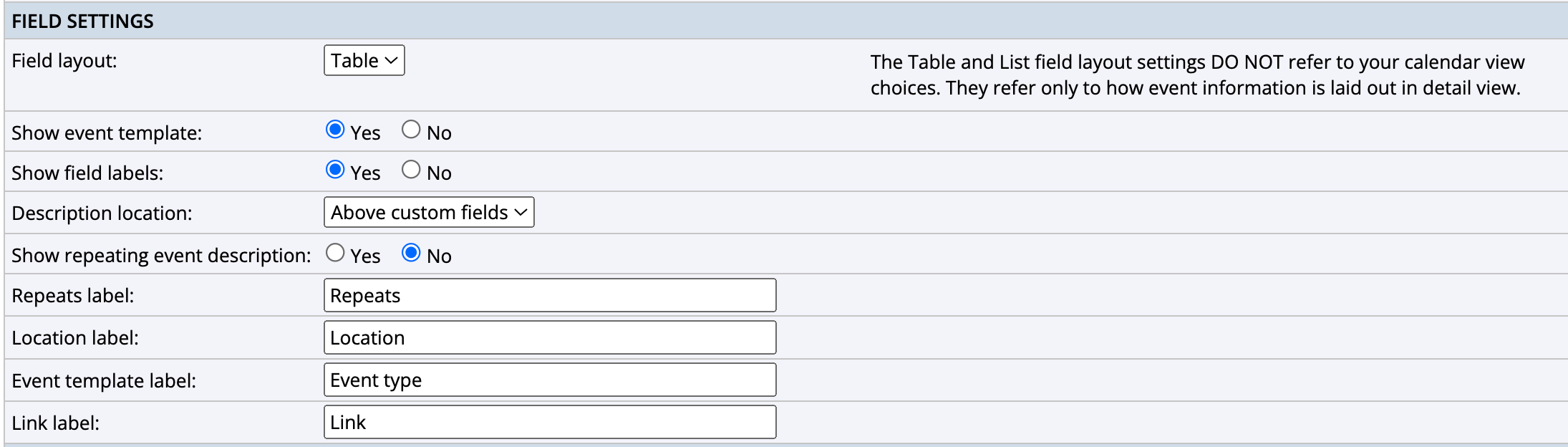
Task: Click the input box containing 'Link'
Action: click(x=549, y=423)
